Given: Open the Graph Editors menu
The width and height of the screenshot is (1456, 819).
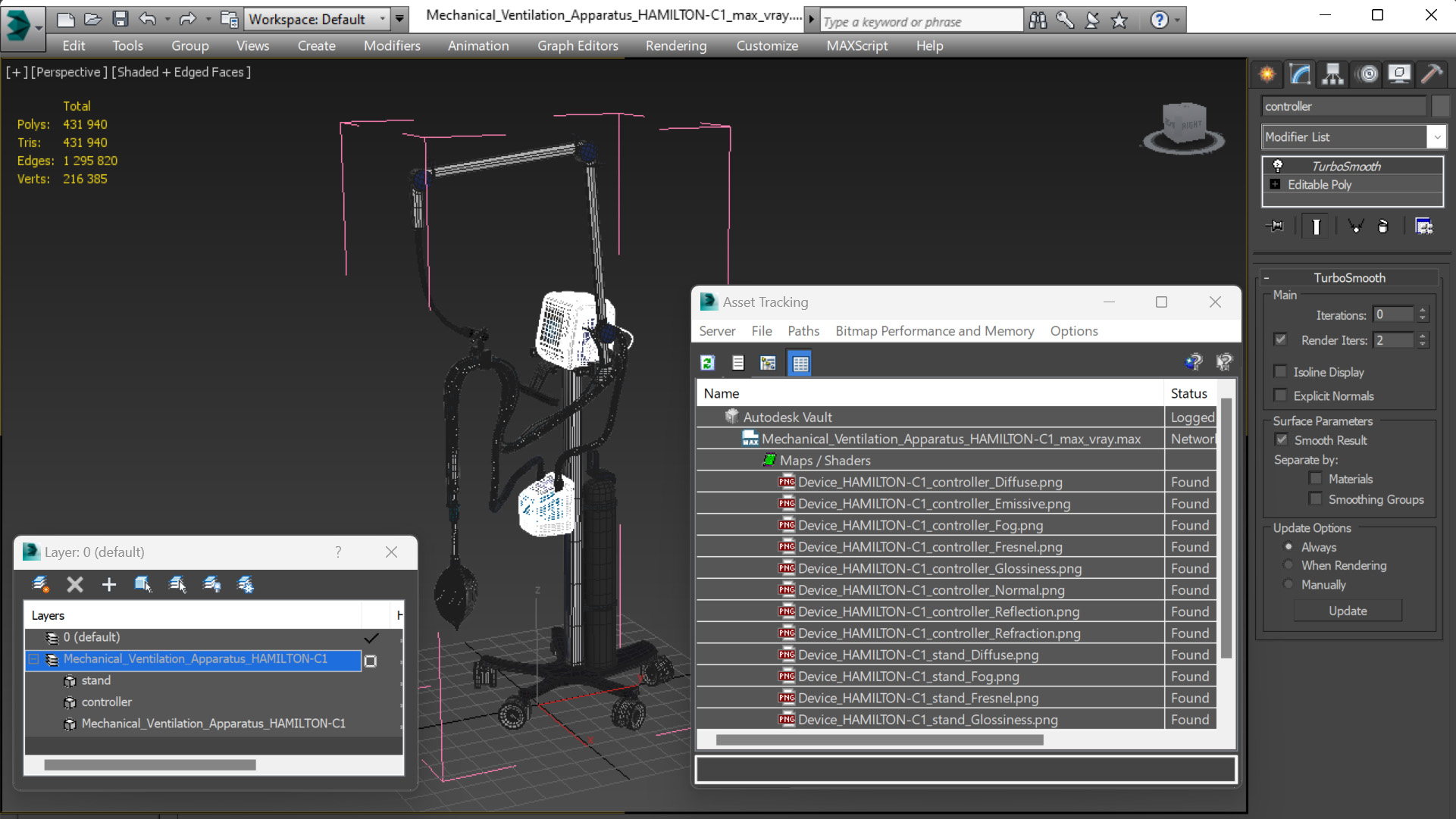Looking at the screenshot, I should click(x=578, y=45).
